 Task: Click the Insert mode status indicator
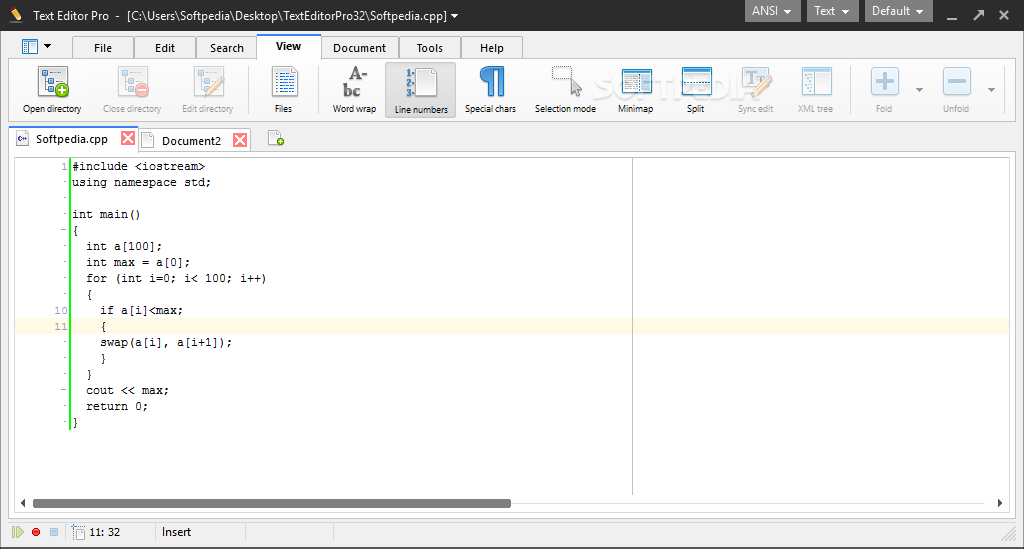click(x=176, y=532)
